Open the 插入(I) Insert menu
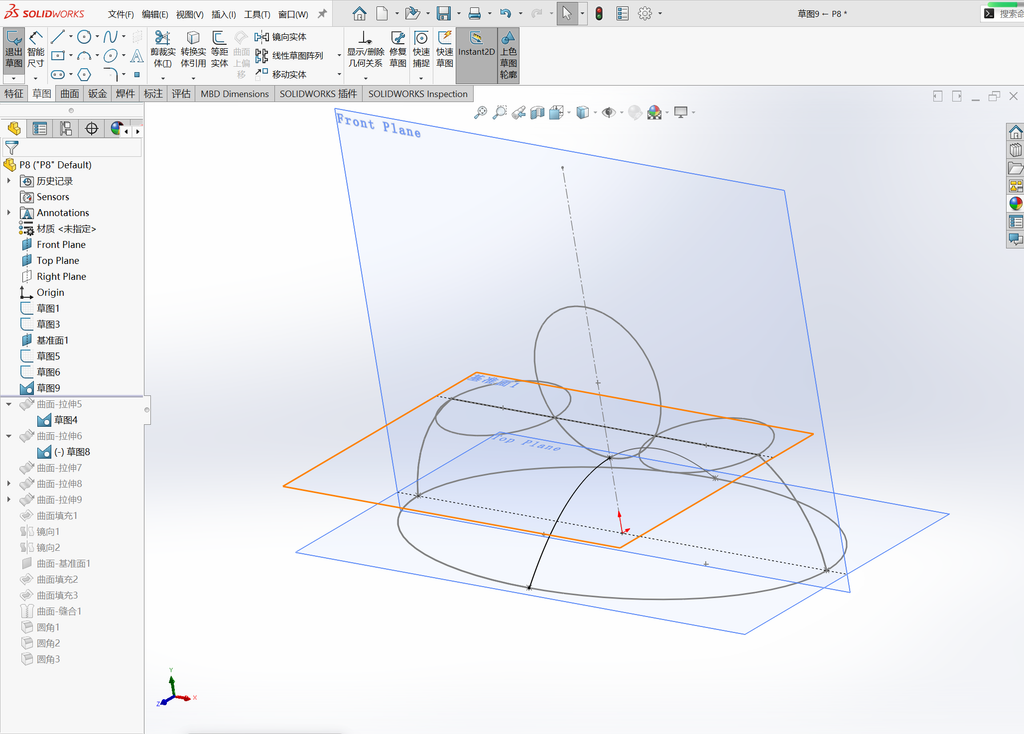Image resolution: width=1024 pixels, height=734 pixels. point(223,14)
